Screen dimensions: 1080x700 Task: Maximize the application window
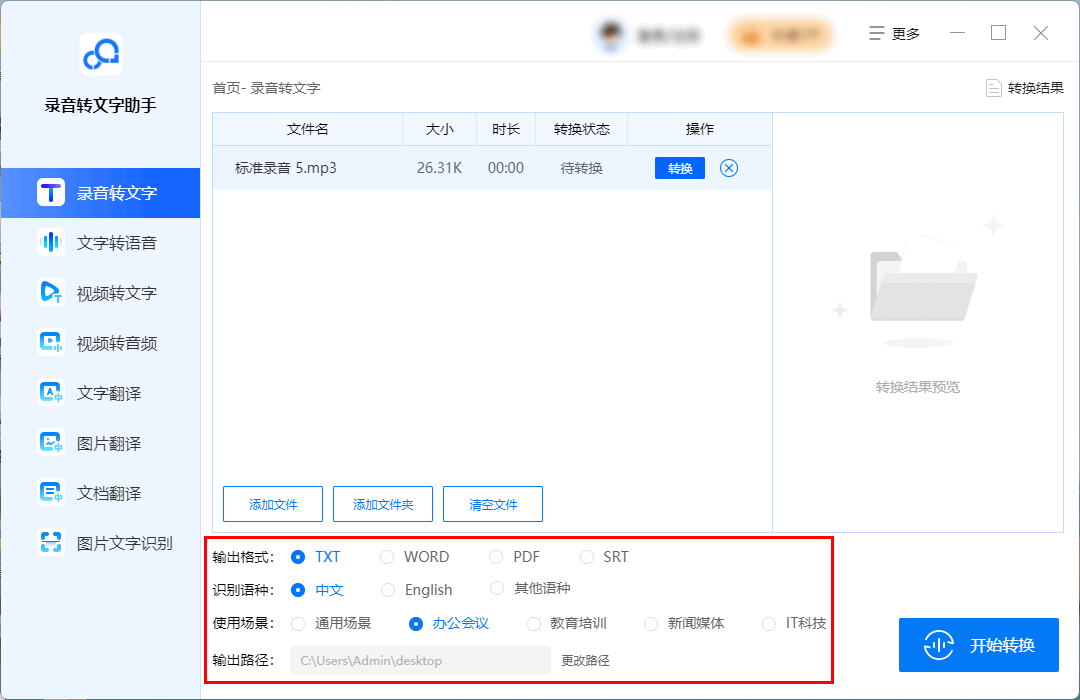(999, 33)
